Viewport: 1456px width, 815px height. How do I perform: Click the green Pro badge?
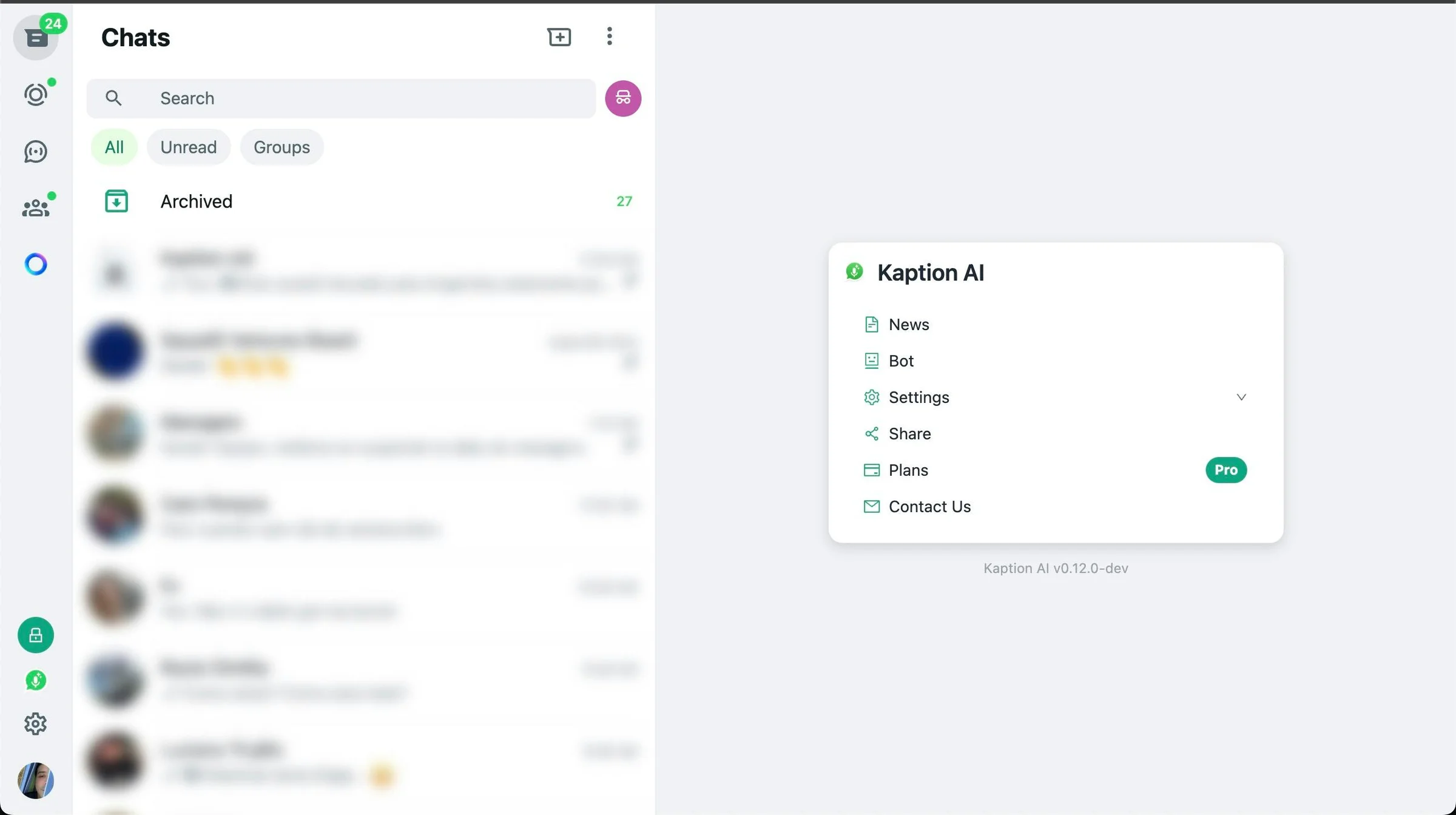[x=1226, y=470]
